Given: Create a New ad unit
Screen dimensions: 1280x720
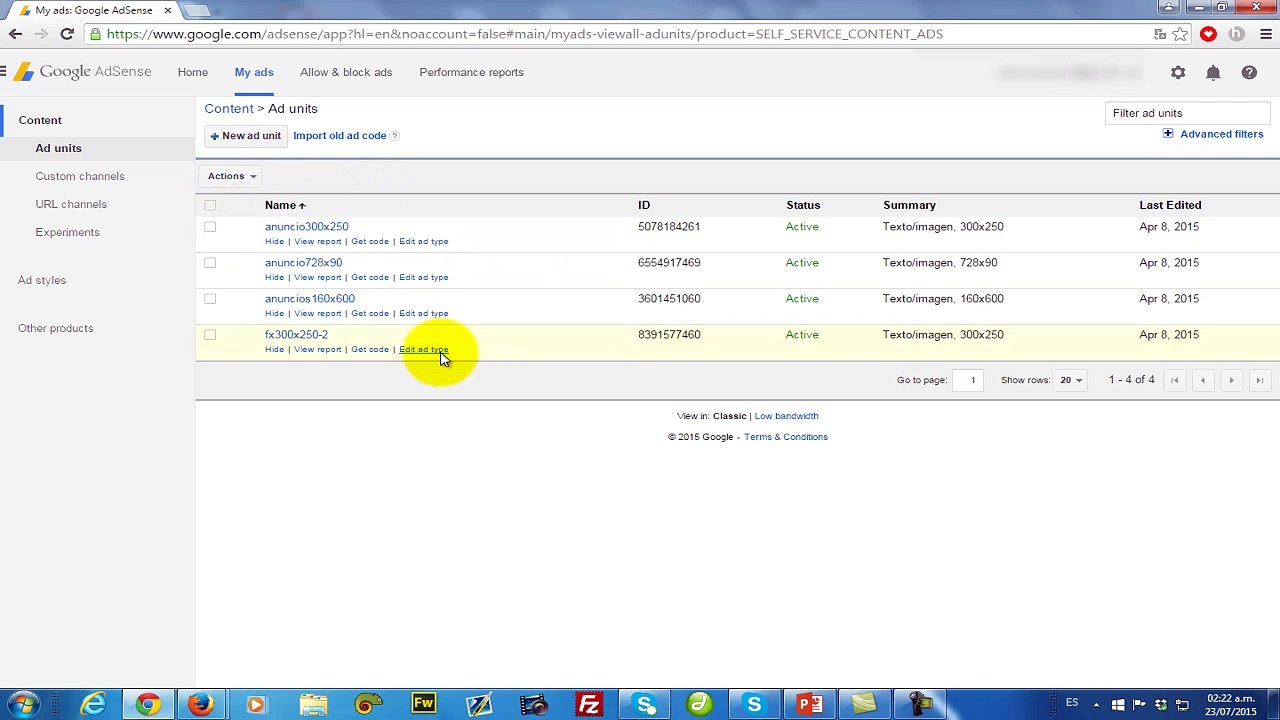Looking at the screenshot, I should tap(245, 136).
